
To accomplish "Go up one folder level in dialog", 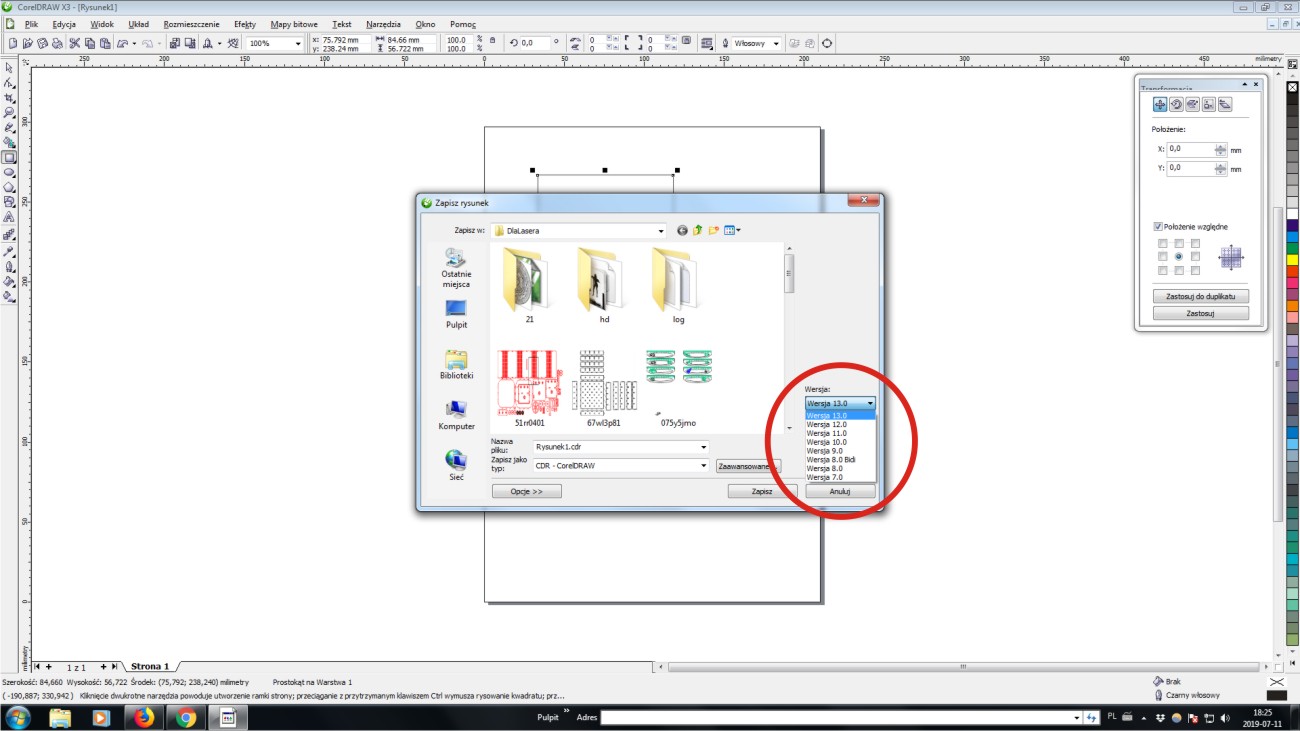I will coord(698,230).
